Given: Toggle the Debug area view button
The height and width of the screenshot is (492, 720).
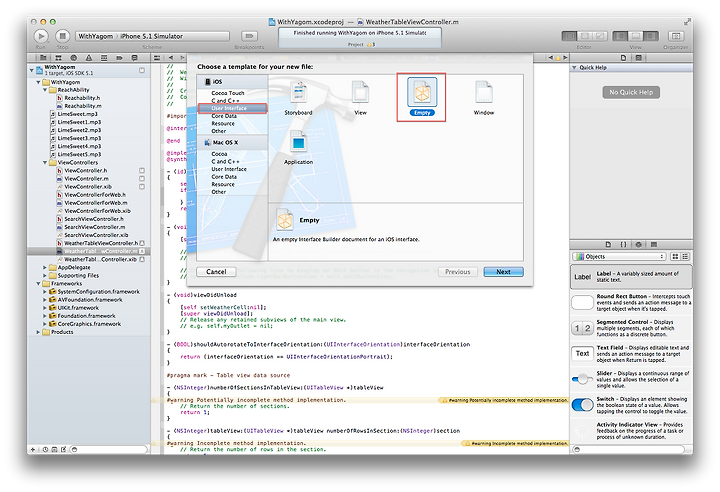Looking at the screenshot, I should (636, 36).
